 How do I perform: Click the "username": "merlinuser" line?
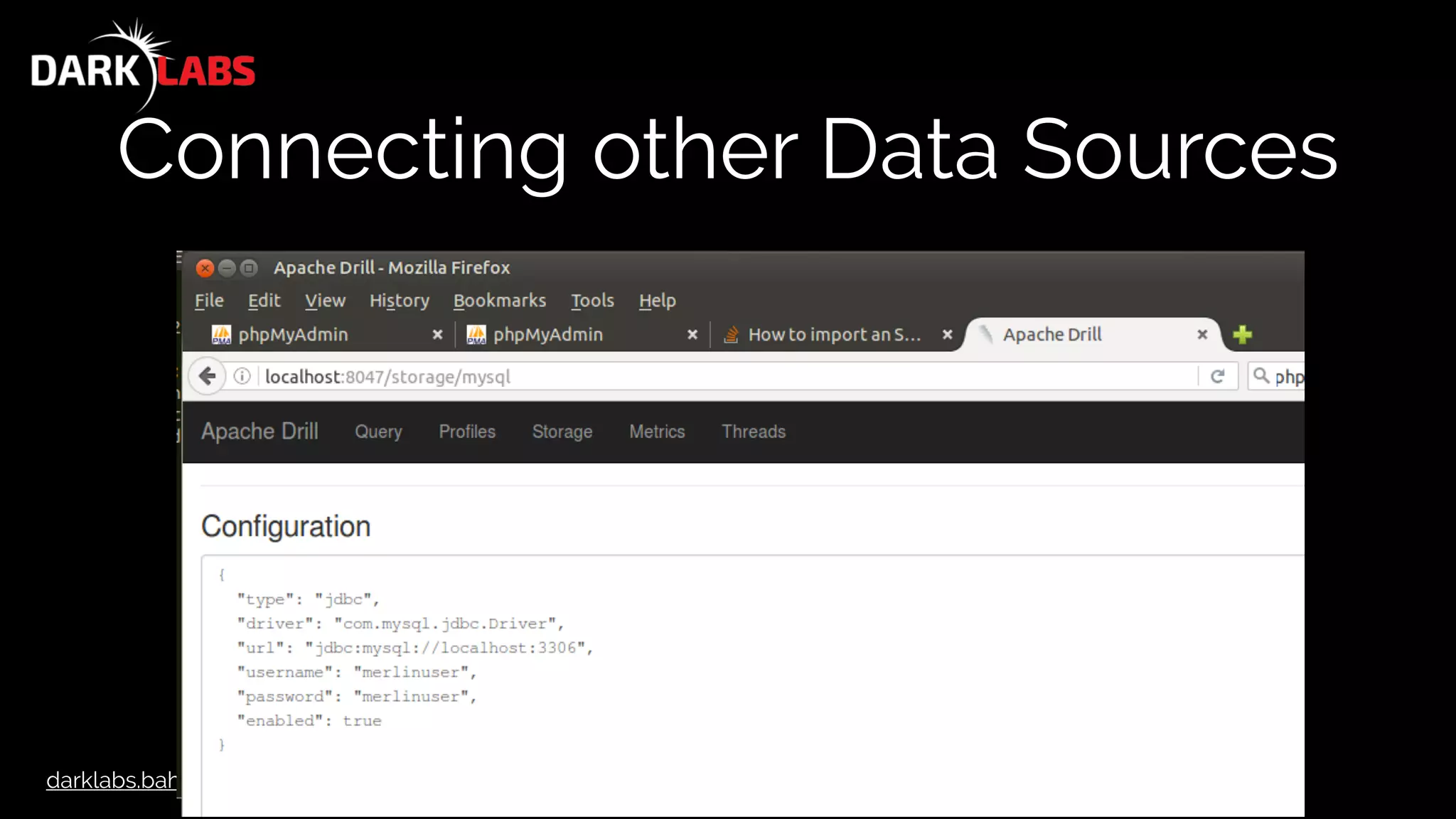point(357,672)
